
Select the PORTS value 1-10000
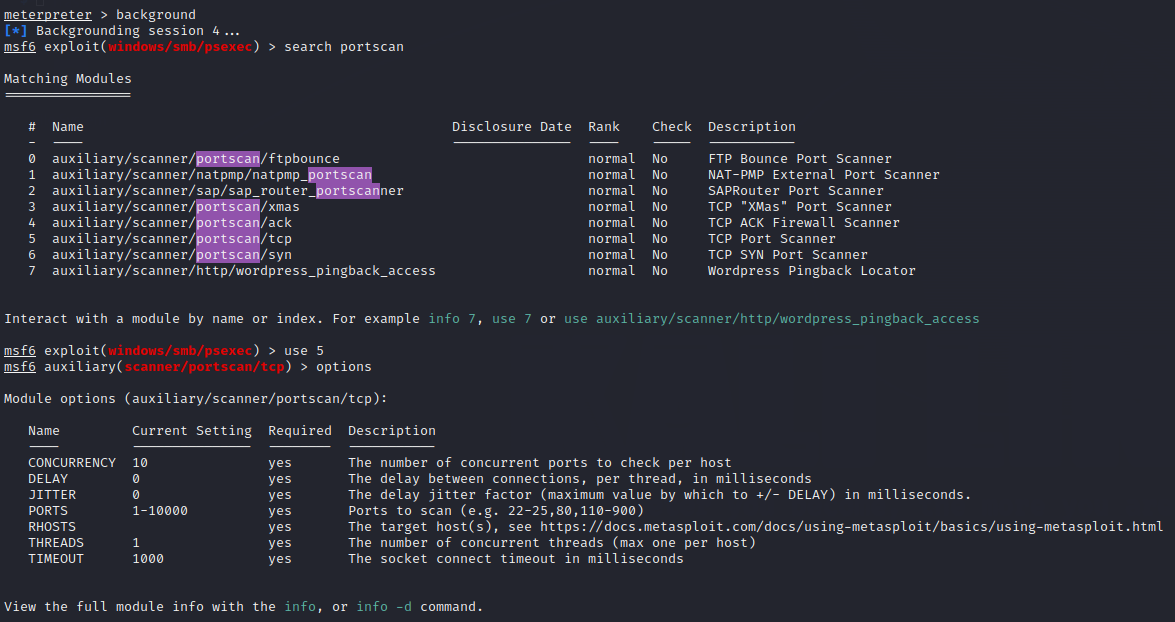click(159, 511)
